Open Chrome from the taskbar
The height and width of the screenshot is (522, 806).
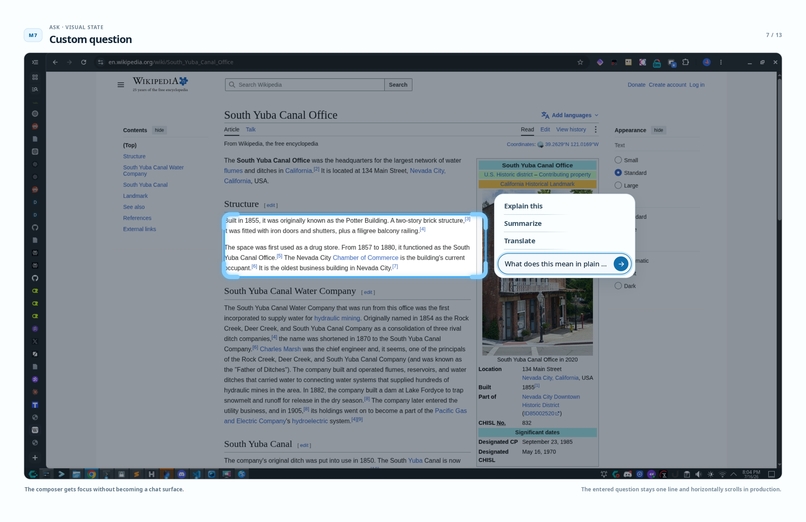[x=91, y=474]
